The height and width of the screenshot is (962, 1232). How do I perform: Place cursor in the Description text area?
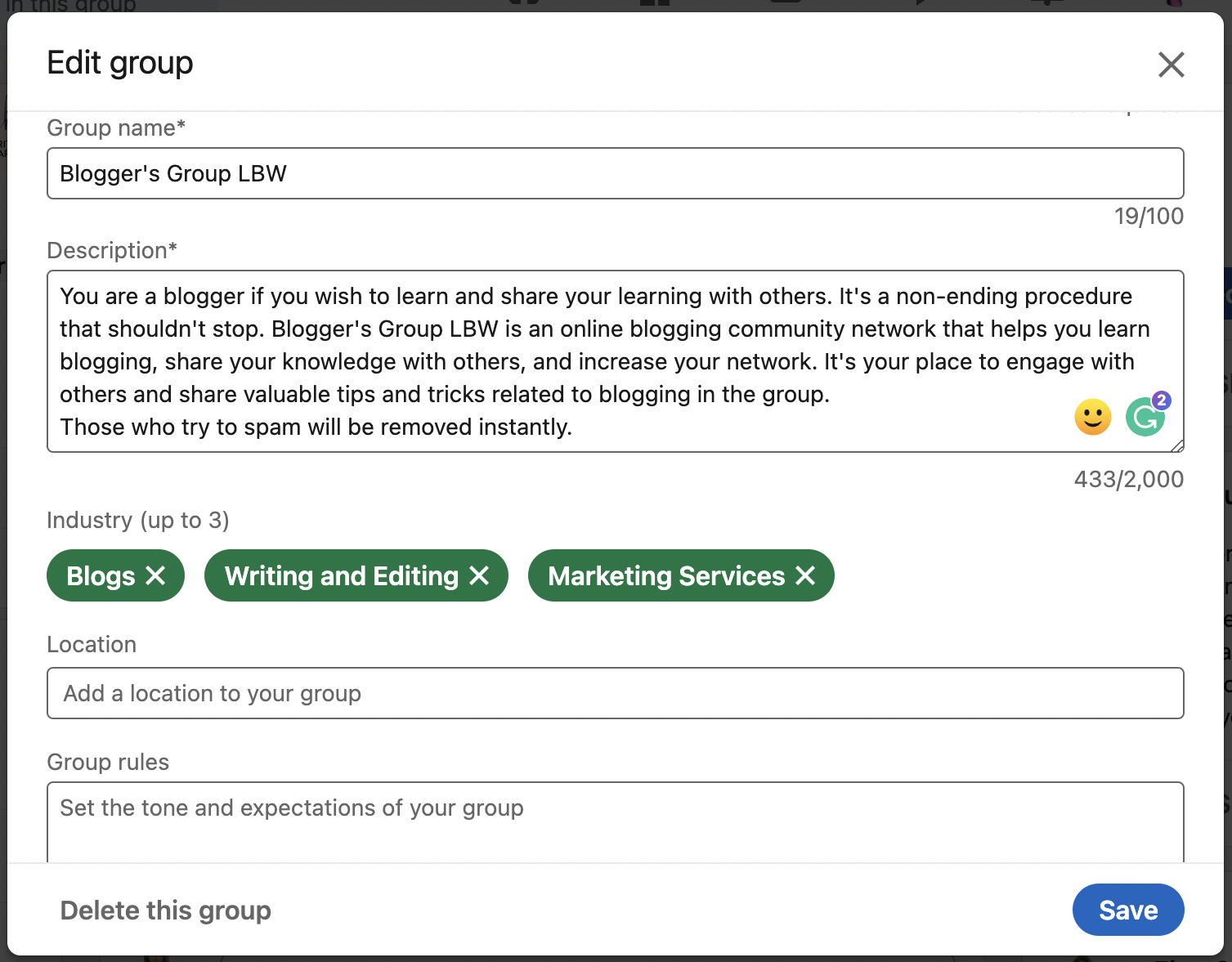pyautogui.click(x=572, y=361)
